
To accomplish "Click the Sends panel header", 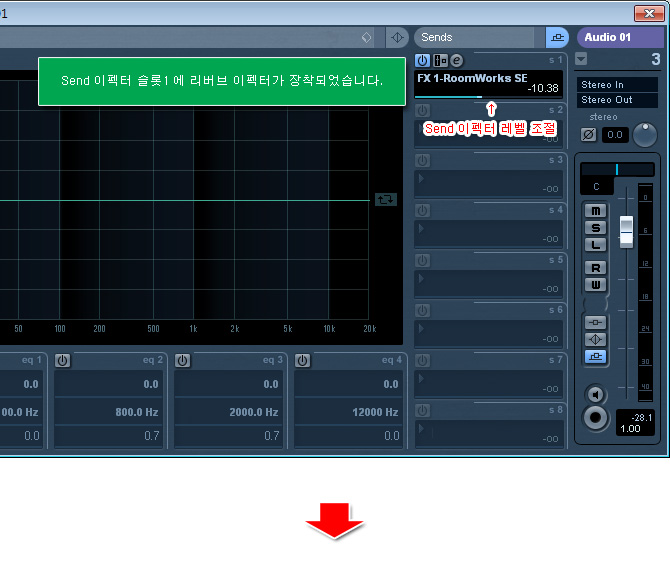I will [474, 38].
